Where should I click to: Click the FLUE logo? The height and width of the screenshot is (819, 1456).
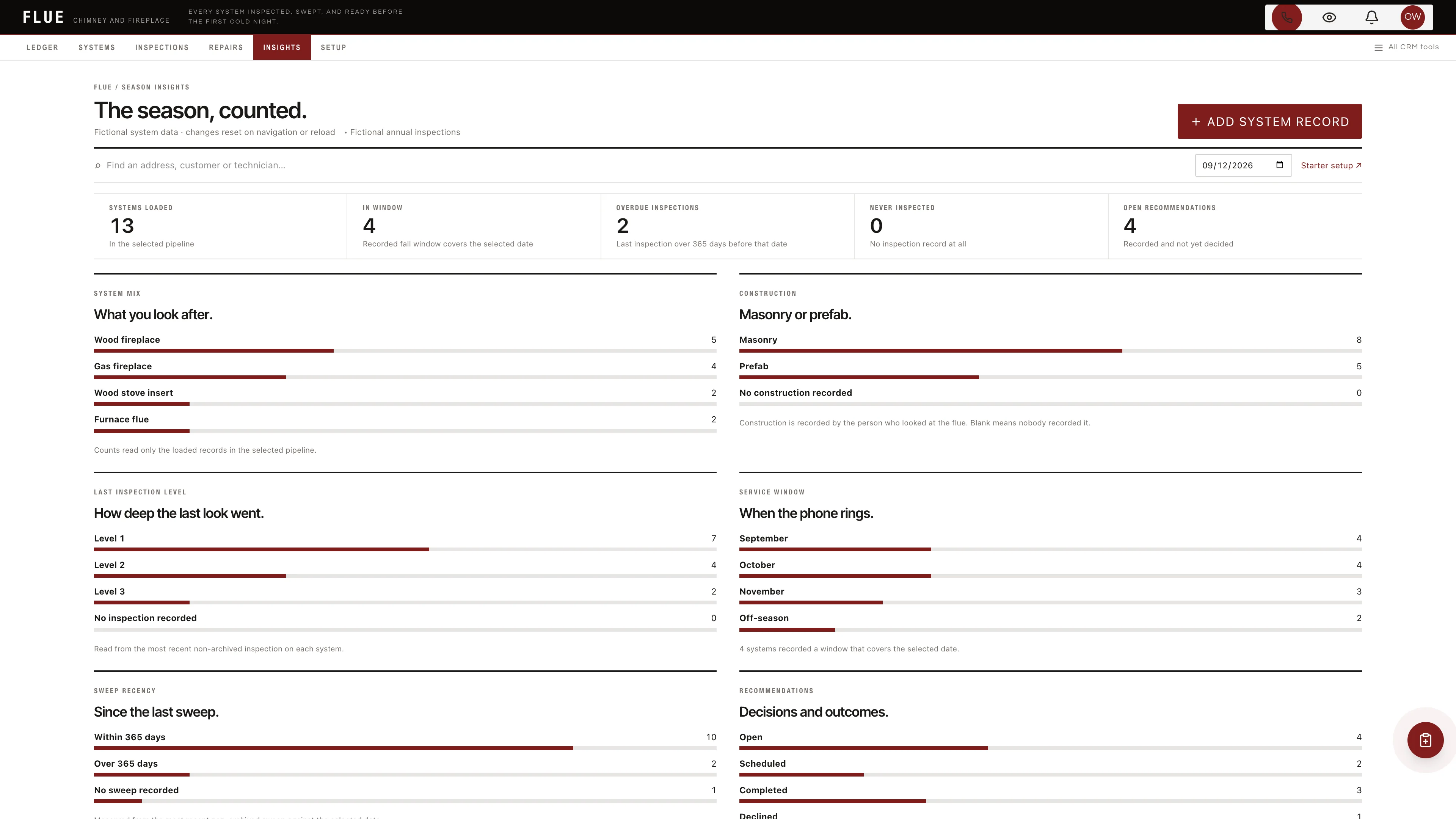tap(44, 17)
